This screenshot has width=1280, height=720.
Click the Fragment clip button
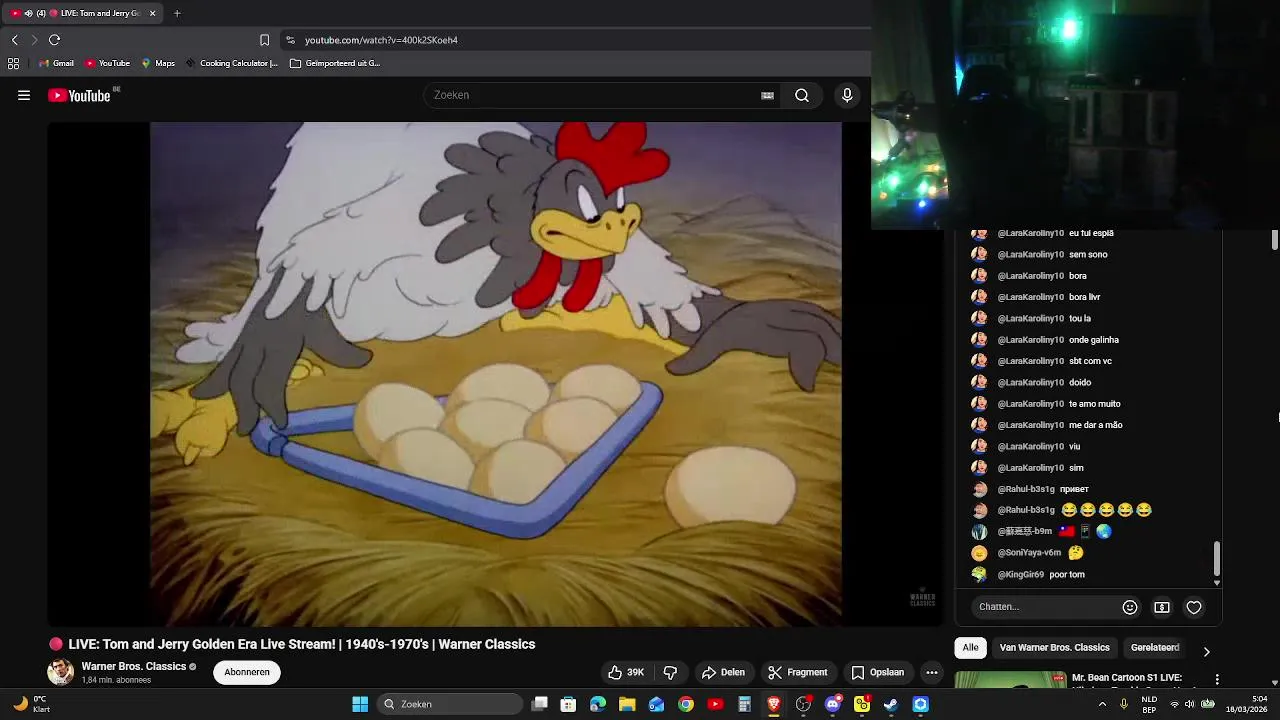[797, 672]
